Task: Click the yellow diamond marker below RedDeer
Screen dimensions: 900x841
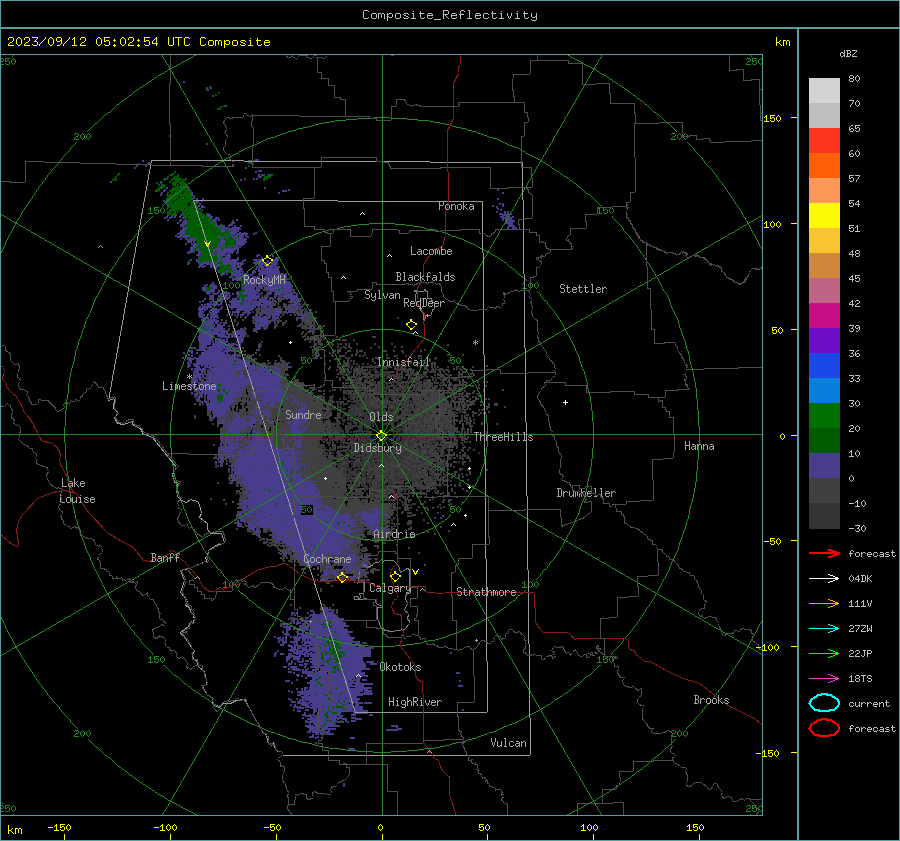Action: (x=411, y=325)
